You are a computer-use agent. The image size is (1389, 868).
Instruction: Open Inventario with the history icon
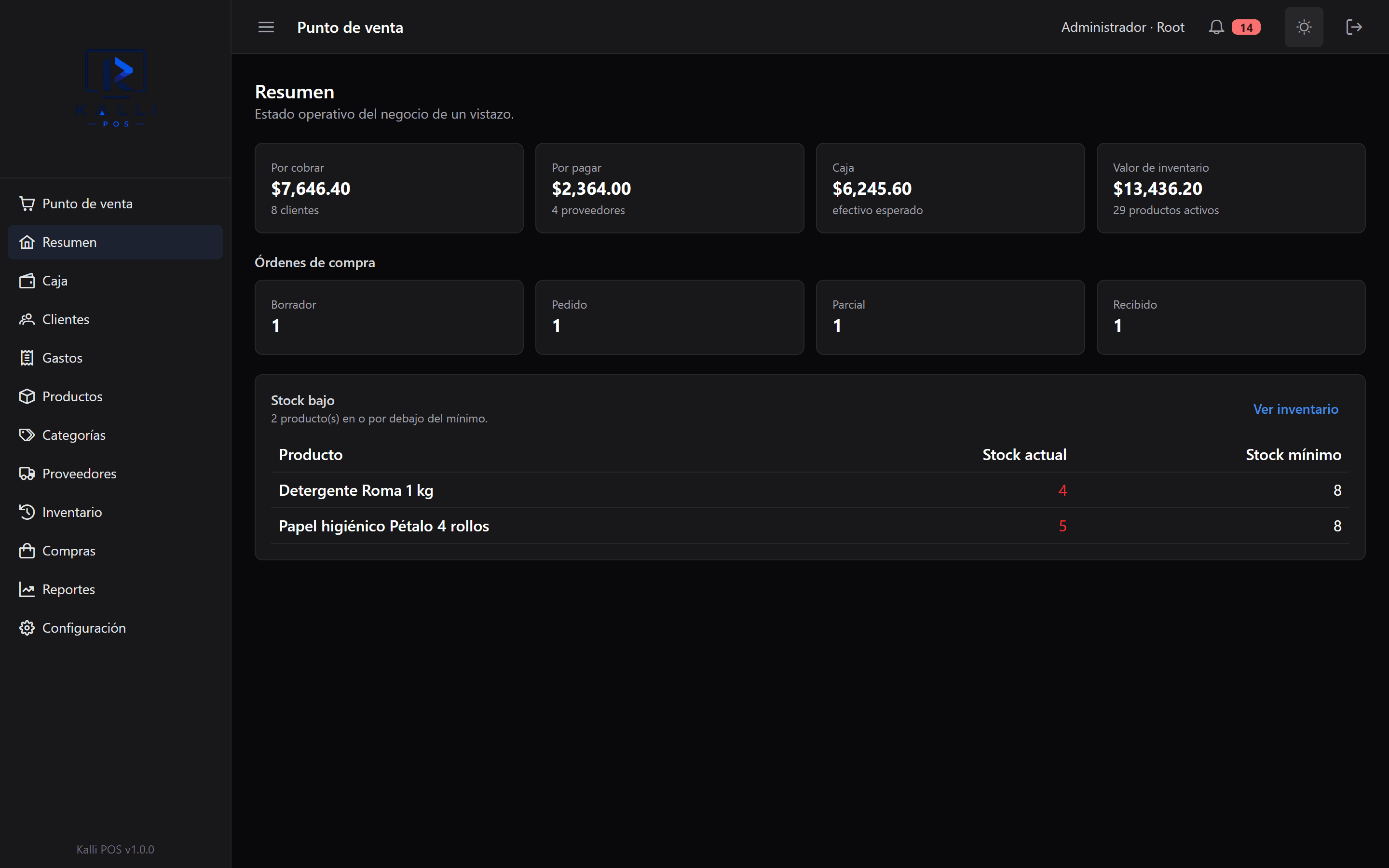click(x=115, y=512)
